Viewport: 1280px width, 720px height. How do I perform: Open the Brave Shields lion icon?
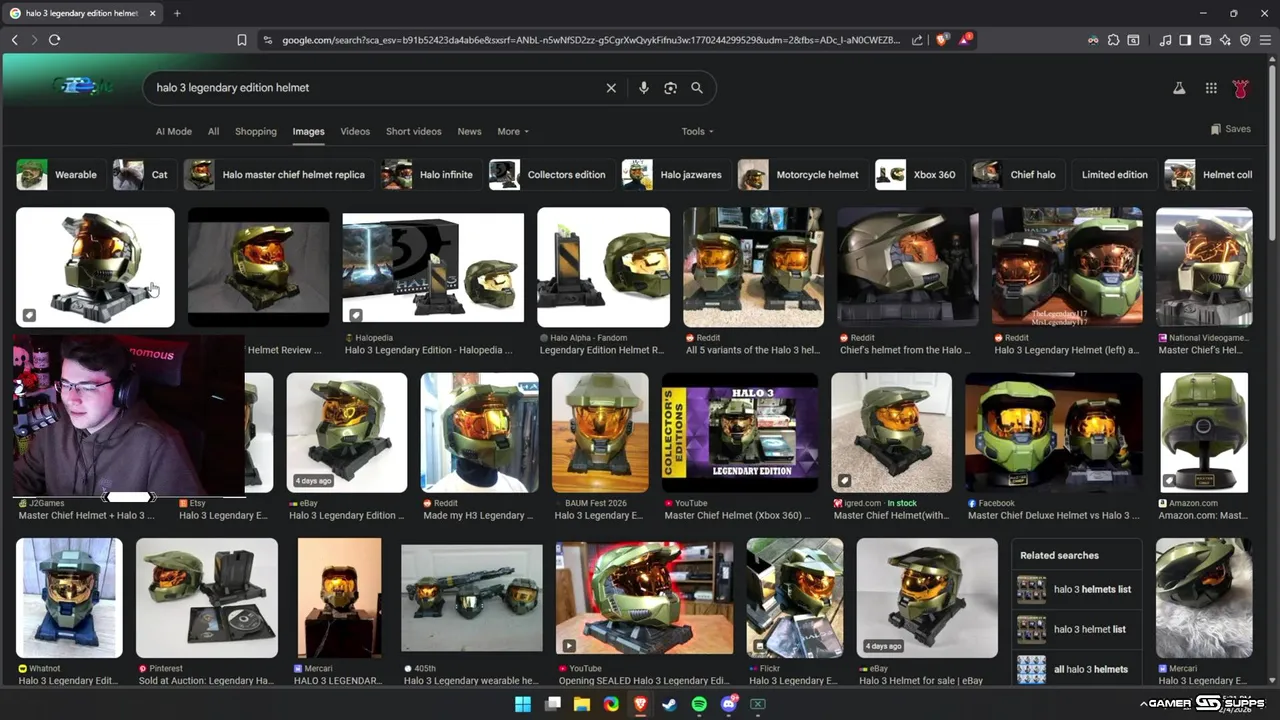click(x=942, y=40)
